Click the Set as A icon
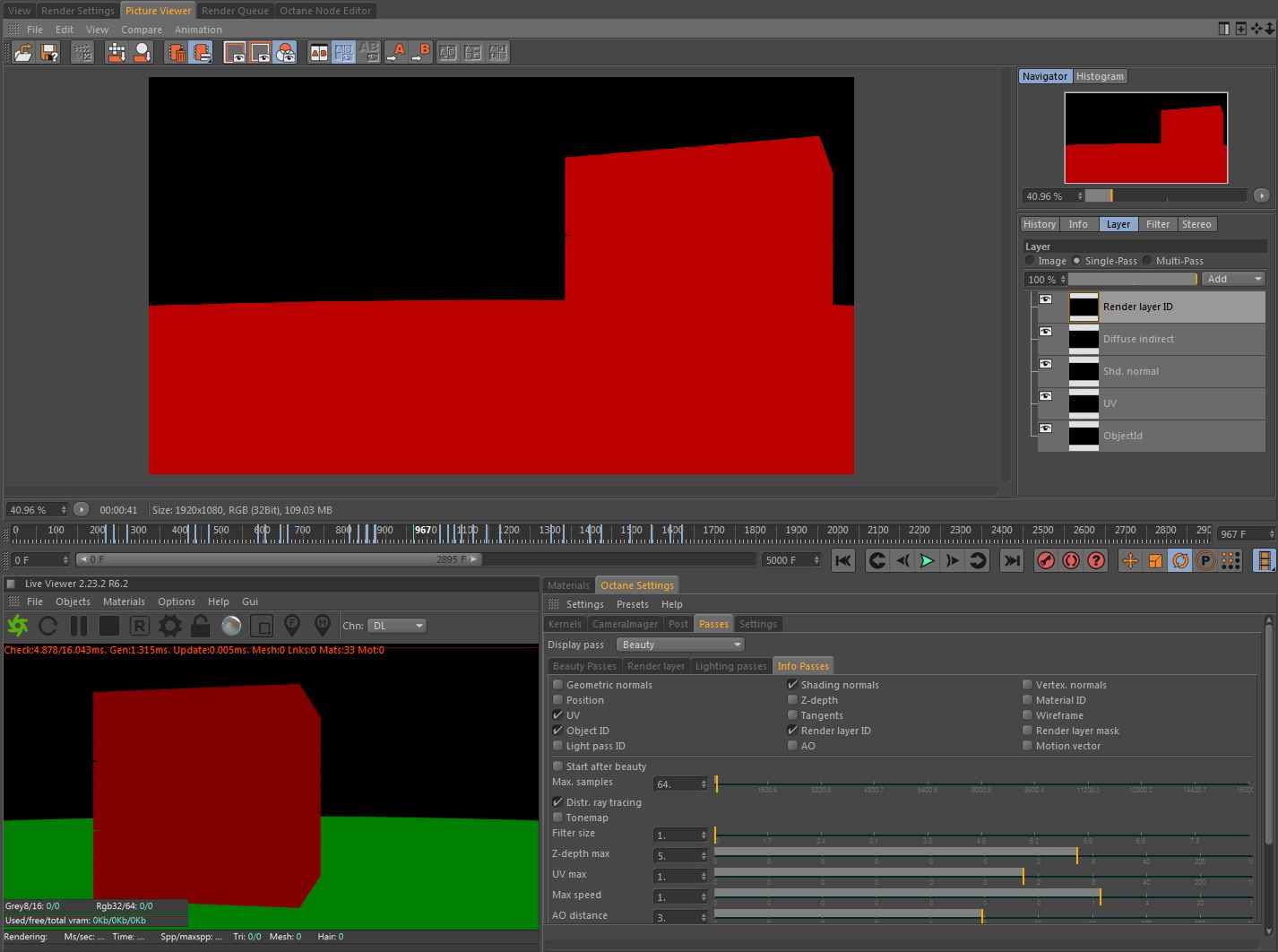Image resolution: width=1278 pixels, height=952 pixels. pyautogui.click(x=395, y=53)
